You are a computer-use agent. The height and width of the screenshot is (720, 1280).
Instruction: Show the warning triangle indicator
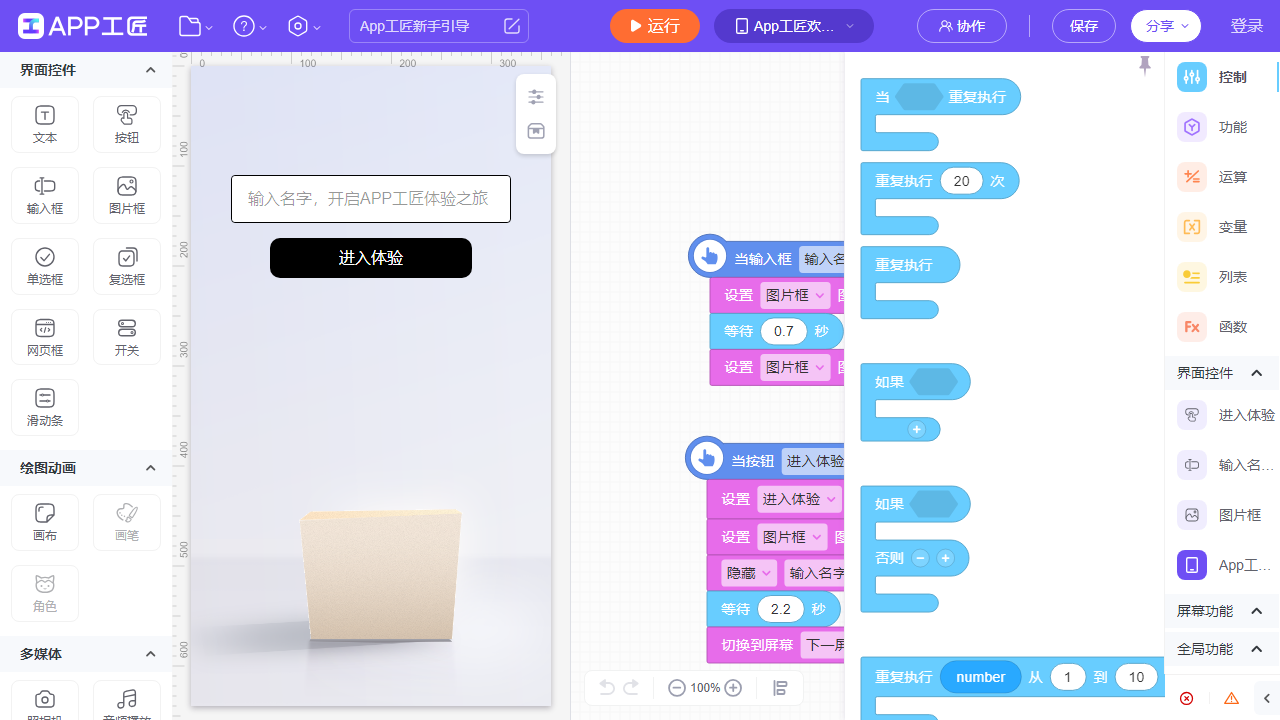point(1231,698)
